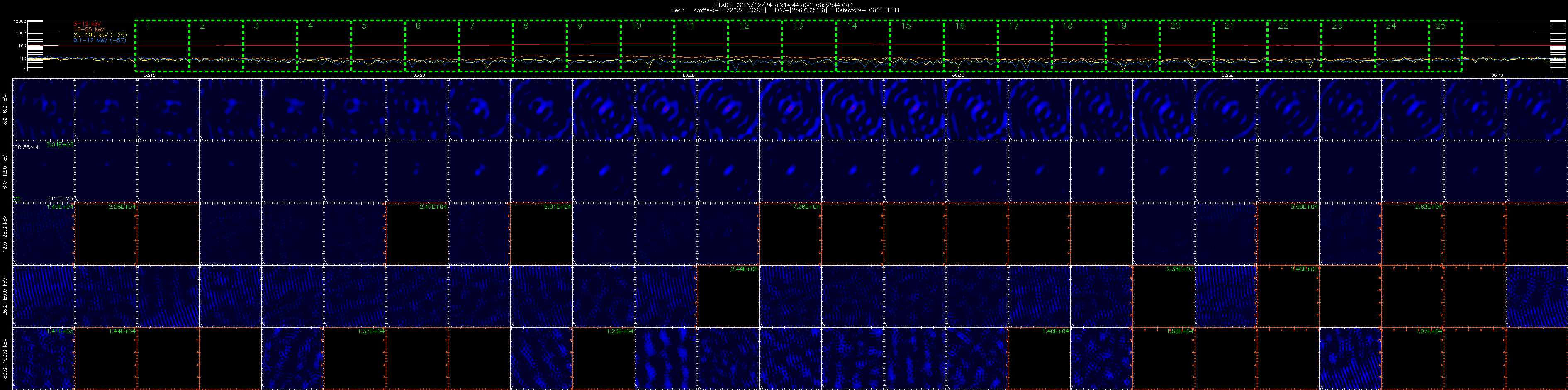The image size is (1568, 390).
Task: Click the blue '0.1-17 MeV (-57)' legend entry
Action: click(x=100, y=40)
